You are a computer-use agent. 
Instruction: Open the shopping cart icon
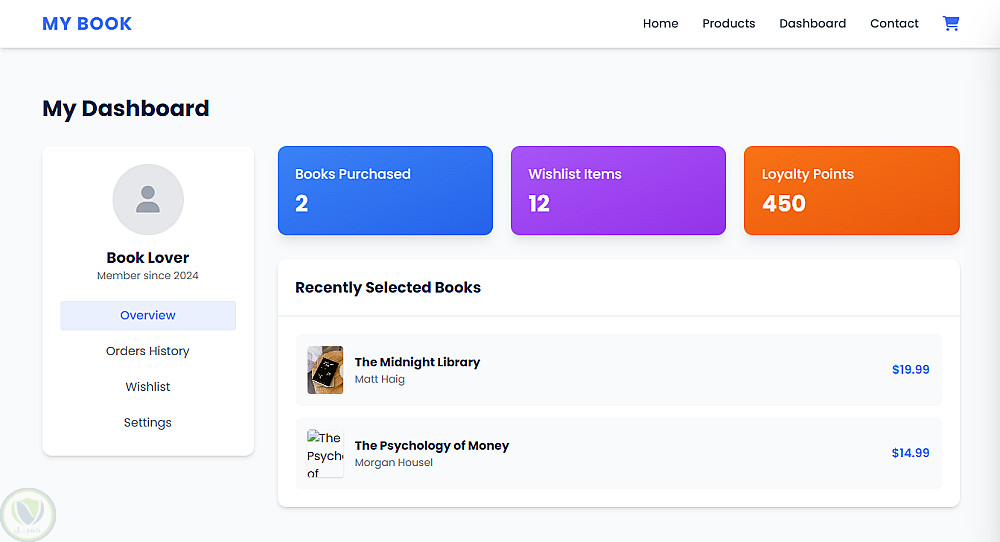click(x=951, y=24)
